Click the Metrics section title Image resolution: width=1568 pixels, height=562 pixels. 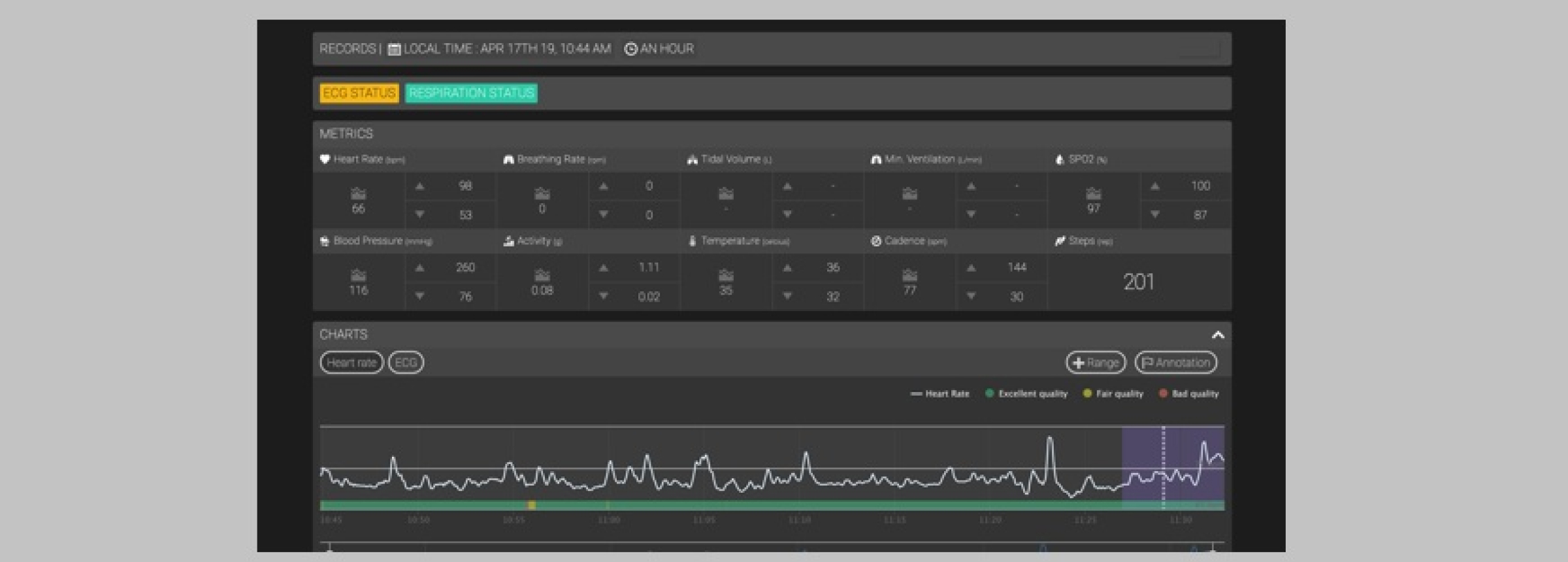click(x=346, y=134)
